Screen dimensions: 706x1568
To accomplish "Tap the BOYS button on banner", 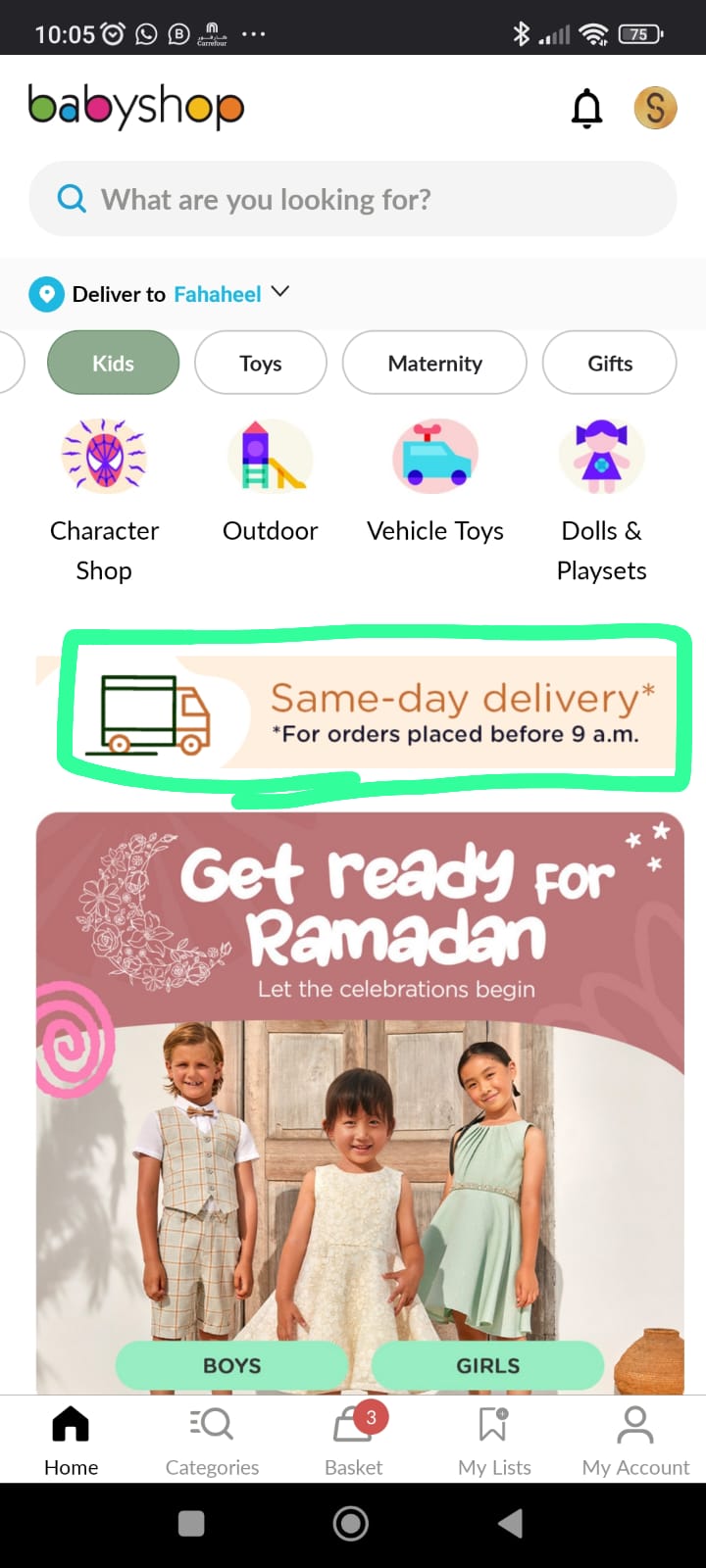I will pyautogui.click(x=232, y=1365).
